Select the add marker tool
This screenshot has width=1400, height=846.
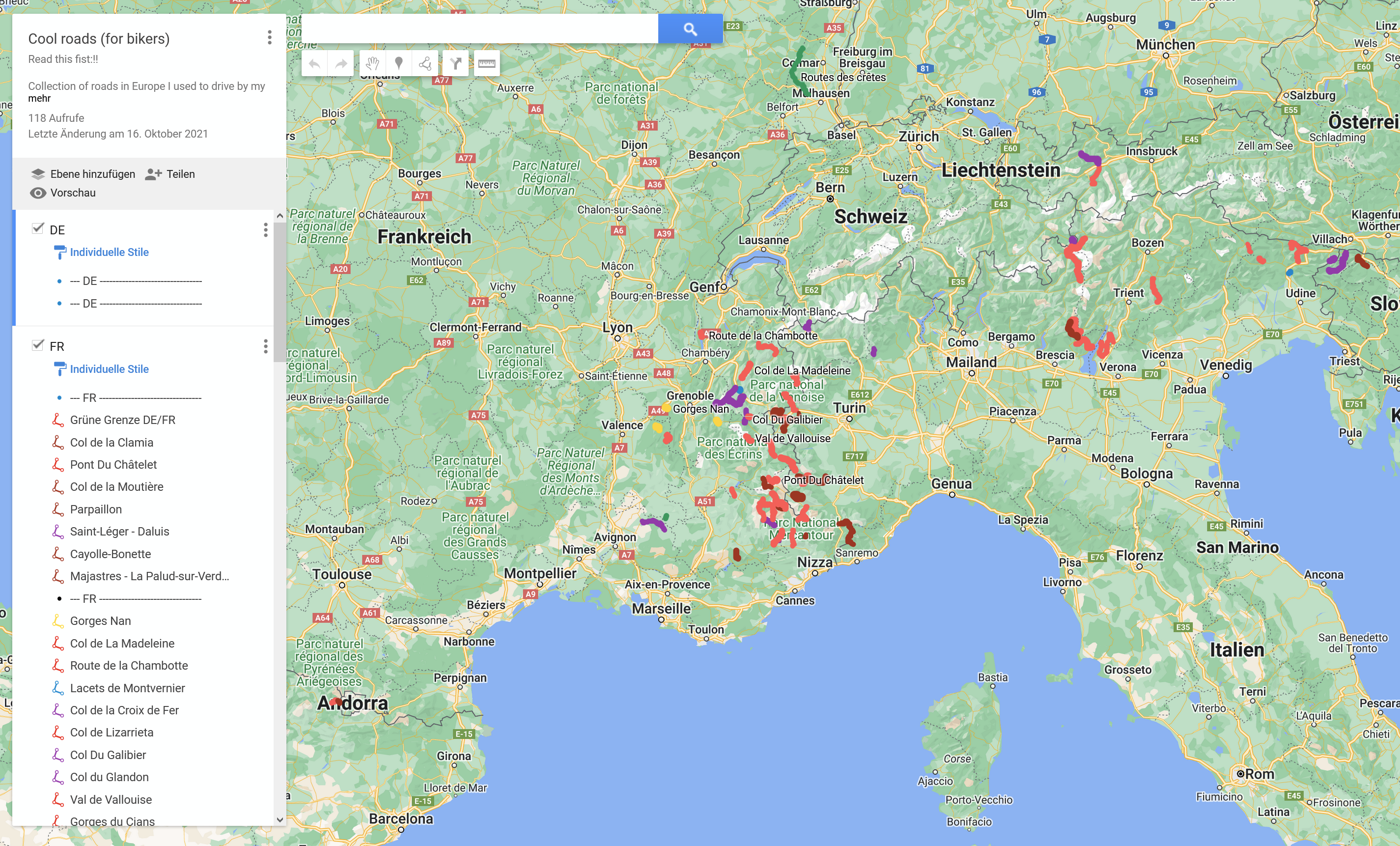tap(399, 64)
